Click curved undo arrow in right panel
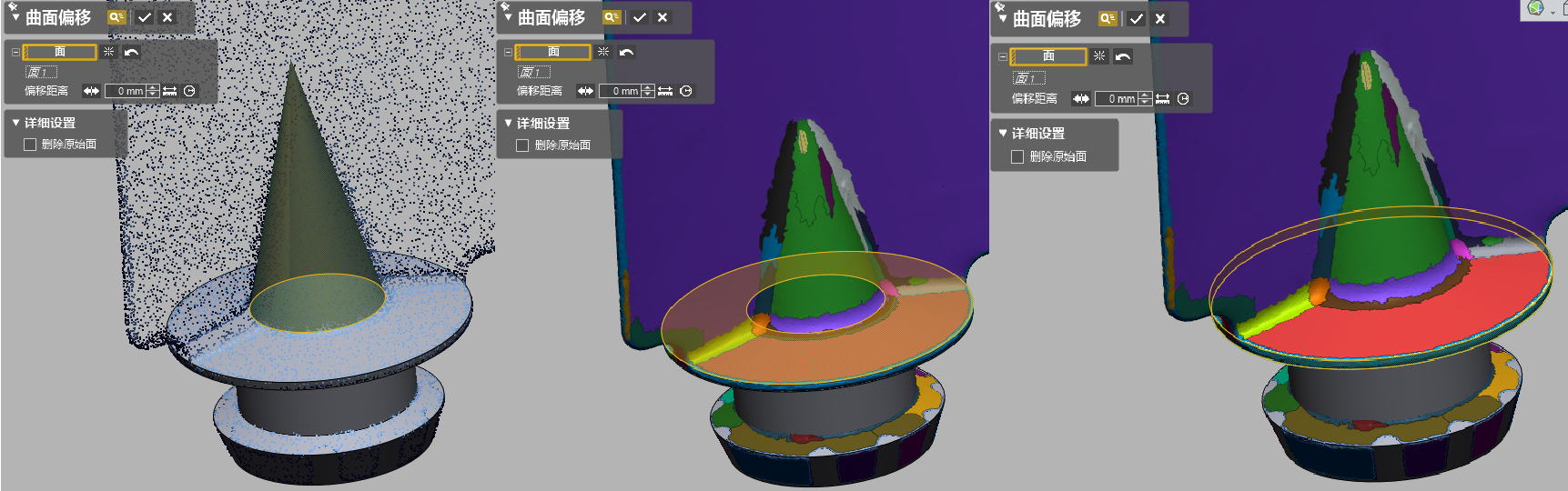This screenshot has width=1568, height=491. [1123, 56]
